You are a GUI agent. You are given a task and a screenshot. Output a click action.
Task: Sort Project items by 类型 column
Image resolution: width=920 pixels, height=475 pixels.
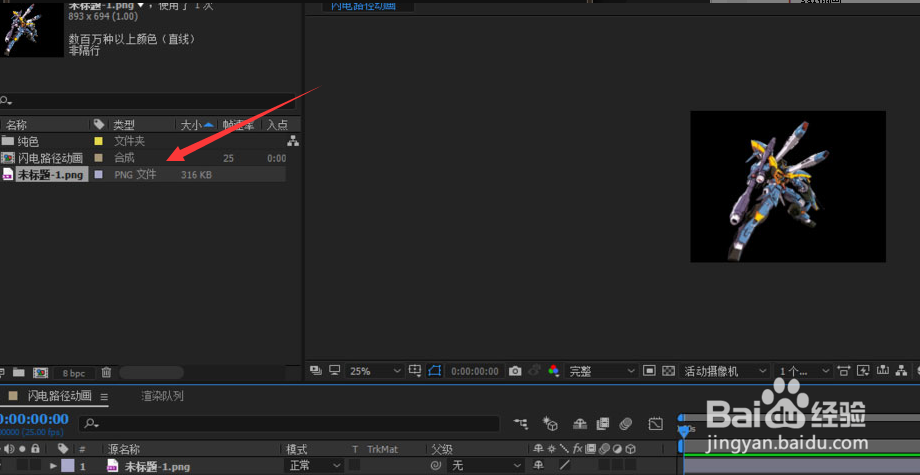[124, 125]
